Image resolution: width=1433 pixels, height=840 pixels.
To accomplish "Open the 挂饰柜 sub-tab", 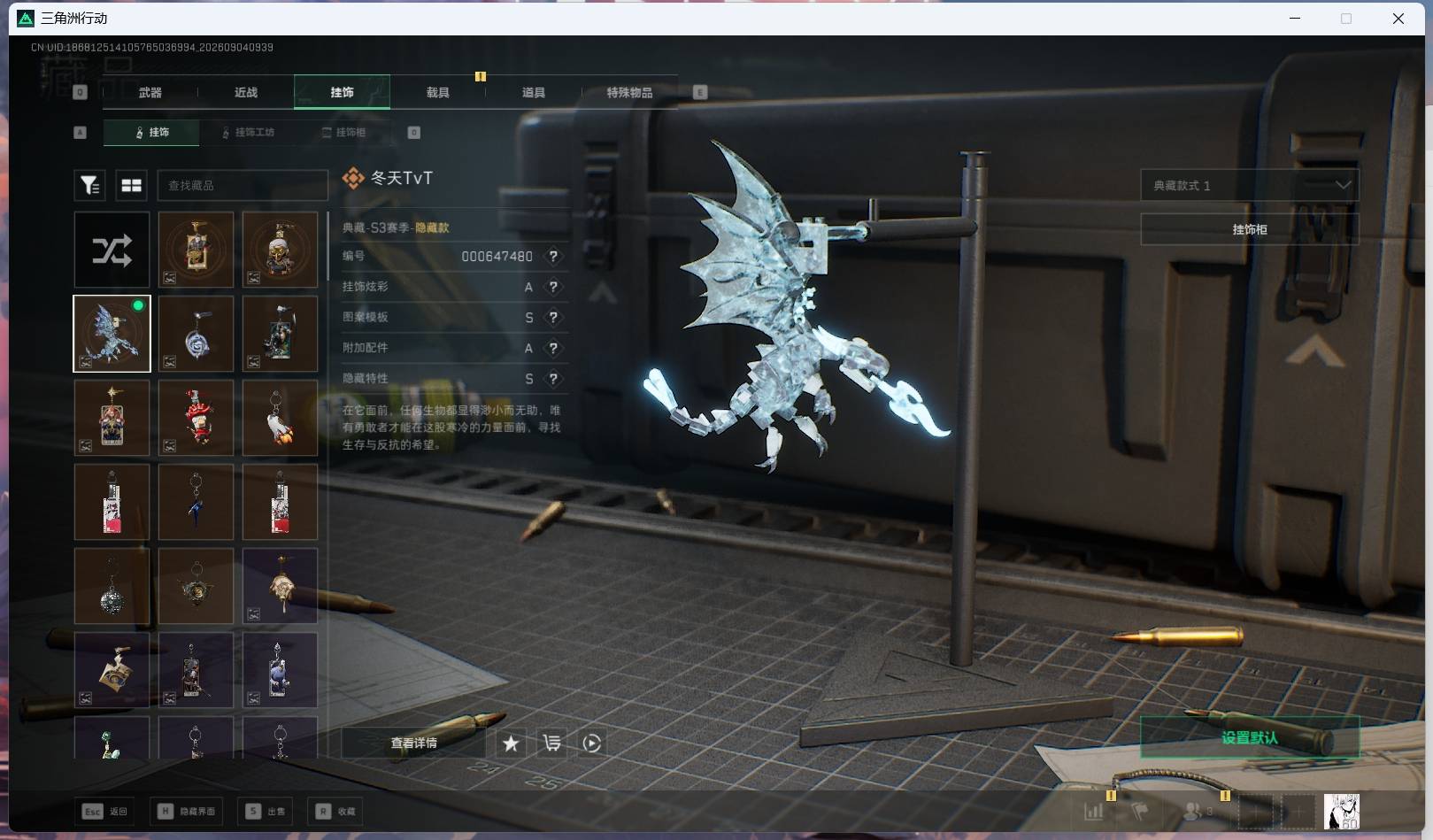I will tap(343, 133).
